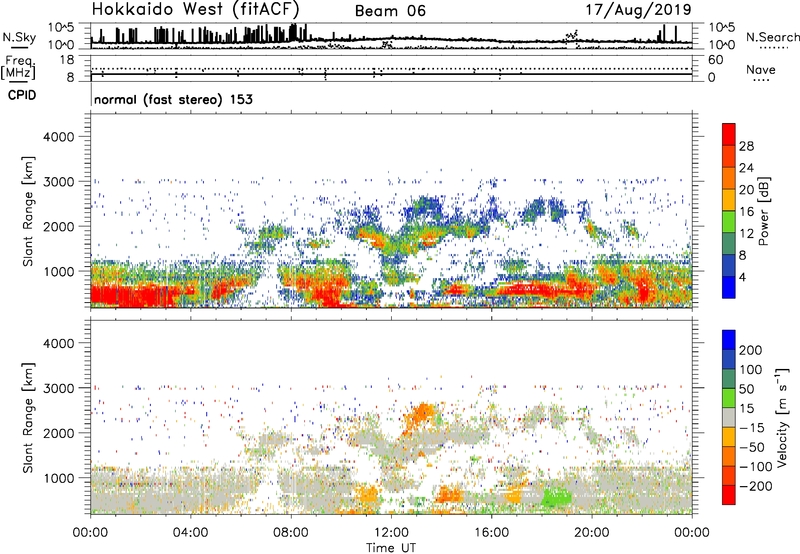Click the 'CPID' label
The height and width of the screenshot is (554, 800).
[x=22, y=95]
